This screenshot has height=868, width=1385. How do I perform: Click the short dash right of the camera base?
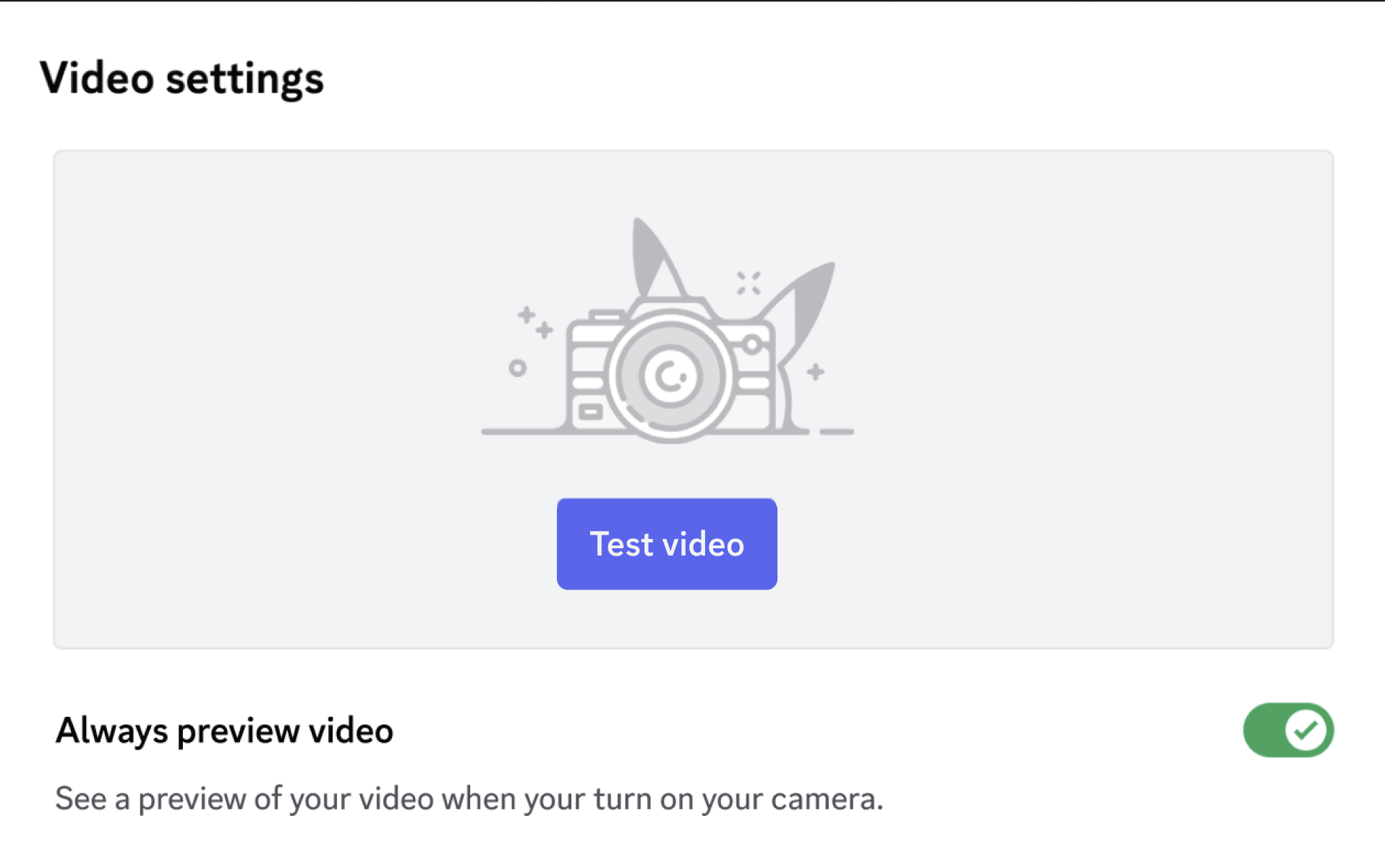(837, 432)
